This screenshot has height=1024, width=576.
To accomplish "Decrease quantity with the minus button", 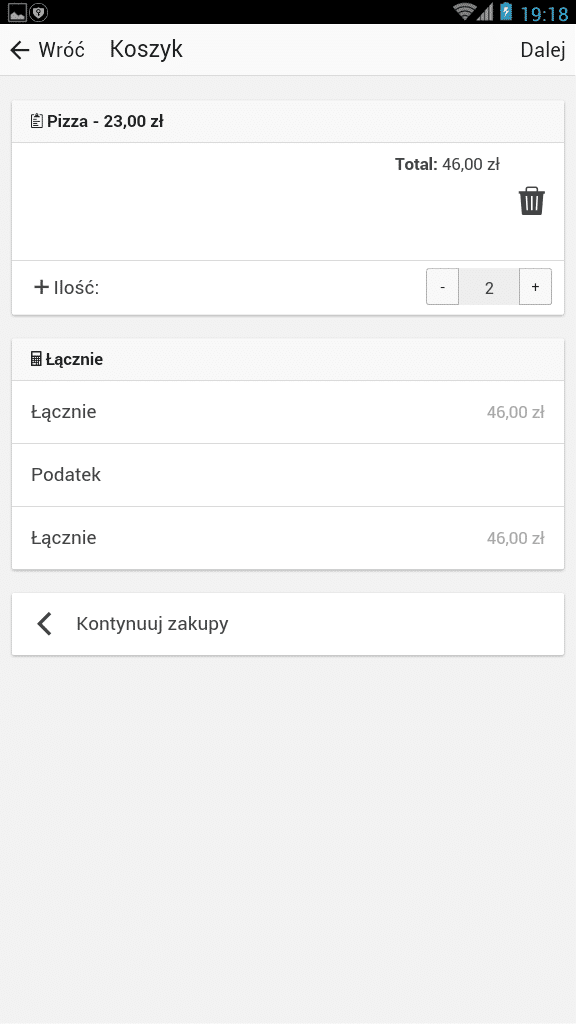I will [443, 287].
